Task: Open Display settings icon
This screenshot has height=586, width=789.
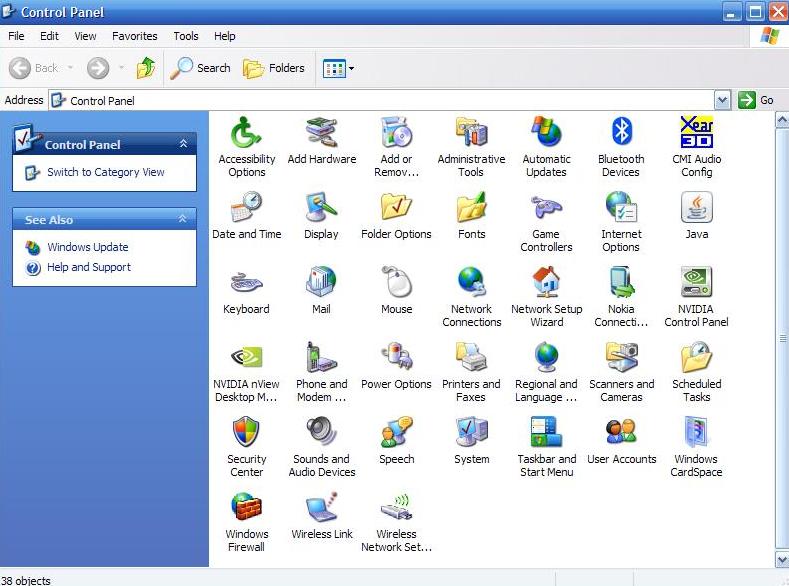Action: tap(321, 207)
